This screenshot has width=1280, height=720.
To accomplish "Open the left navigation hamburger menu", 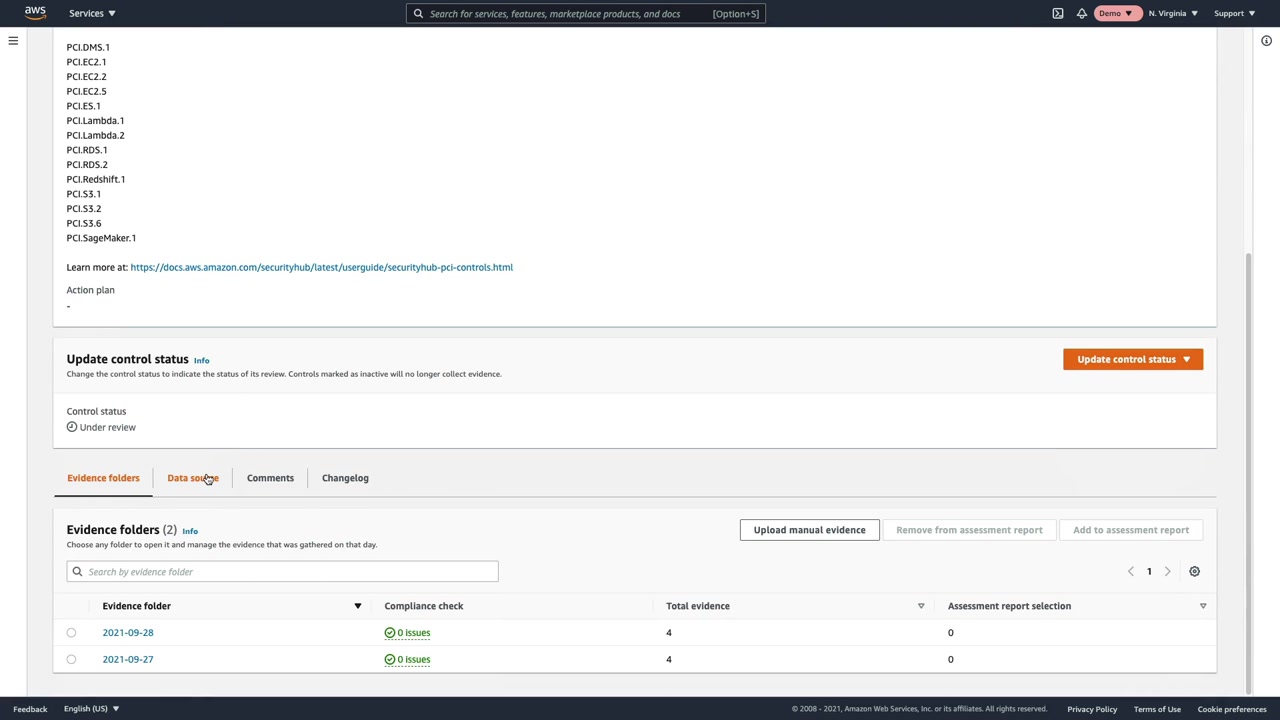I will click(13, 41).
